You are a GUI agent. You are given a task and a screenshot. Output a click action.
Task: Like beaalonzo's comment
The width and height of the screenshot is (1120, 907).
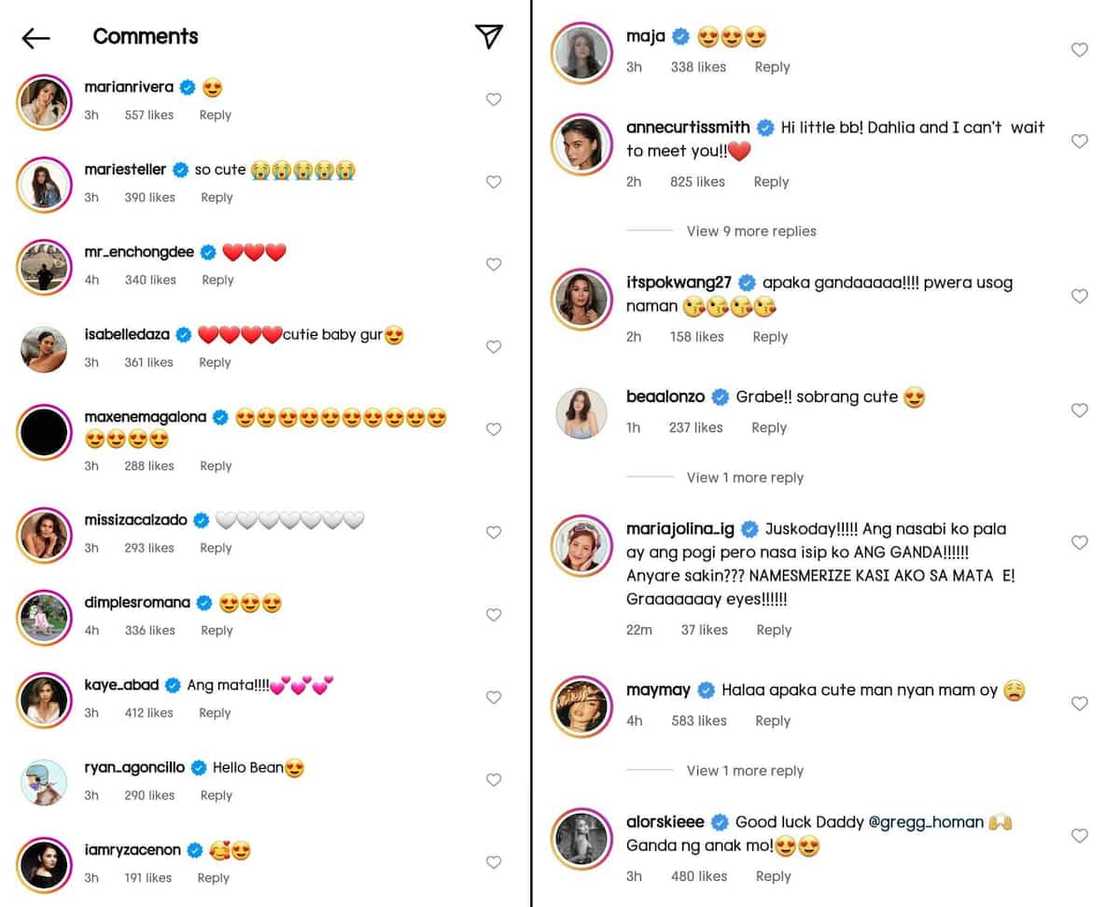(1080, 410)
